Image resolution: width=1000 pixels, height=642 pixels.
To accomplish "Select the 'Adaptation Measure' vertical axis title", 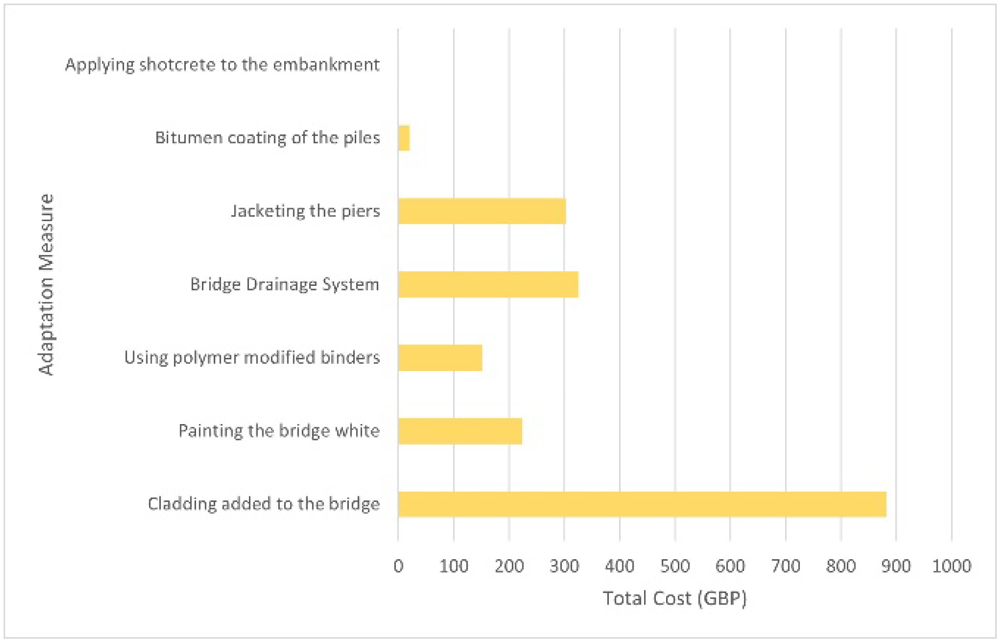I will [x=46, y=284].
